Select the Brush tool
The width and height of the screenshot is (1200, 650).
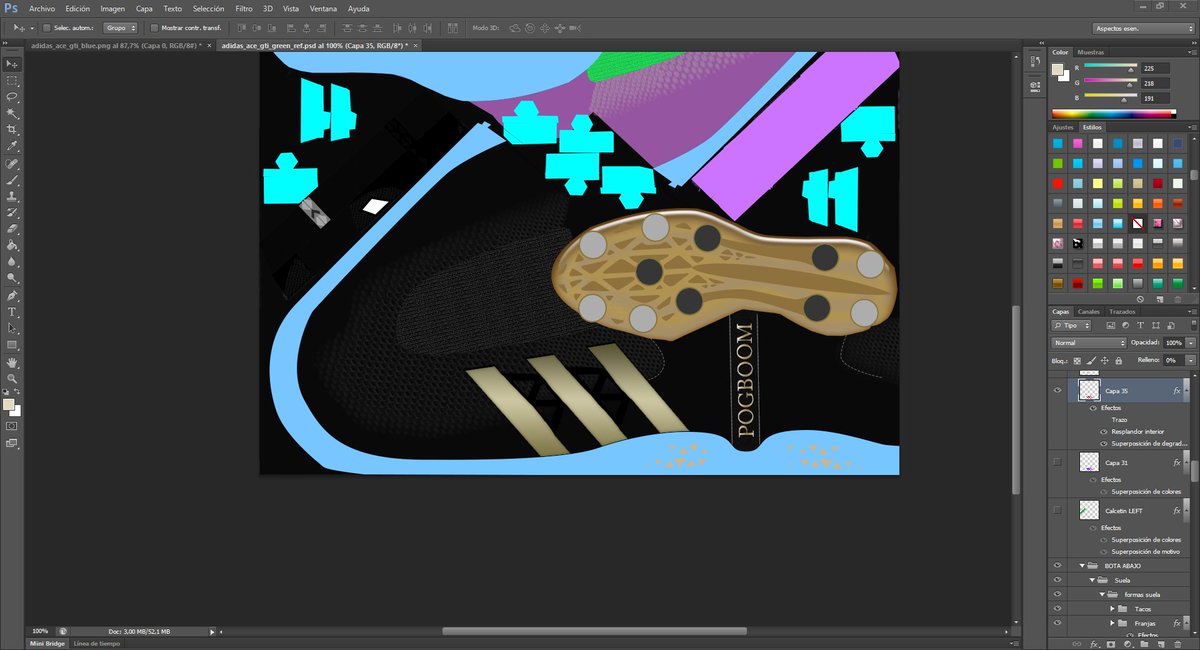pos(12,180)
